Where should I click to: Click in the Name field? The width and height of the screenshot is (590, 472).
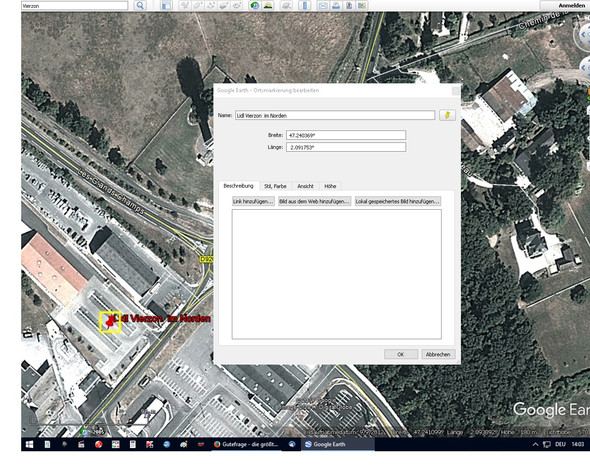[x=335, y=115]
